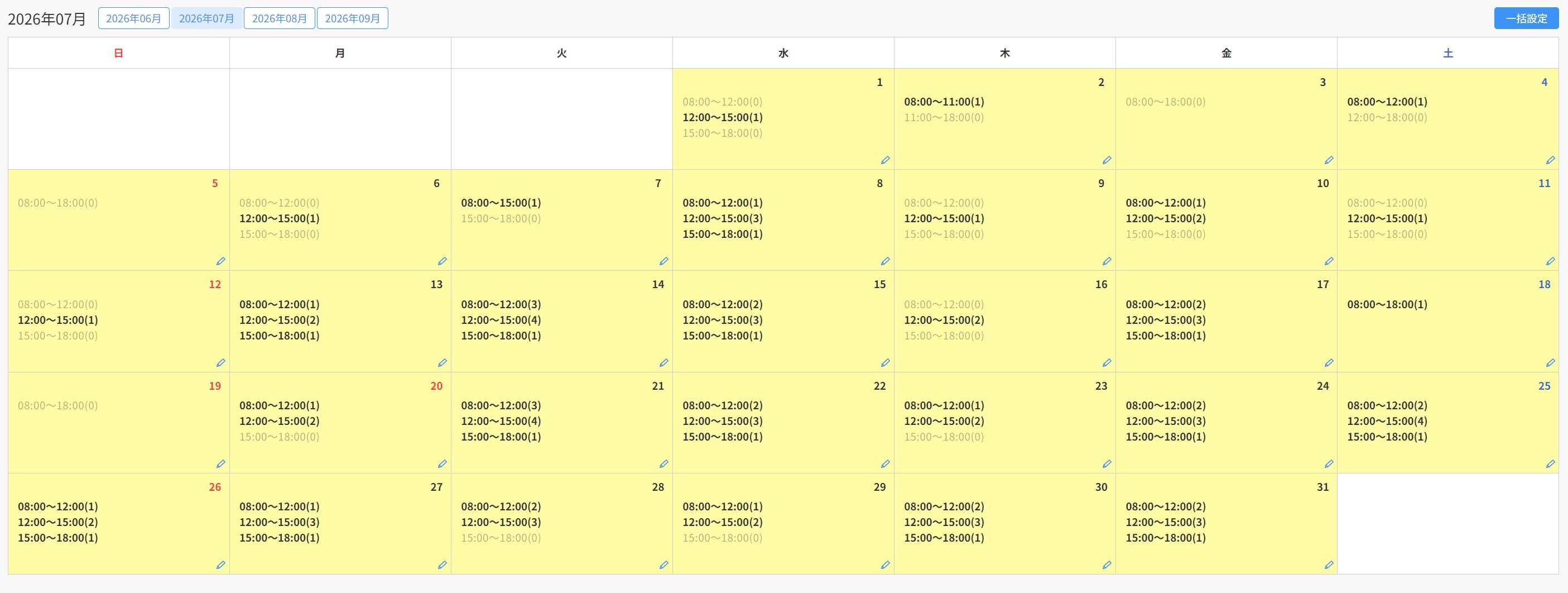Select the 12:00〜15:00(2) slot on July 10
Image resolution: width=1568 pixels, height=593 pixels.
(x=1165, y=218)
